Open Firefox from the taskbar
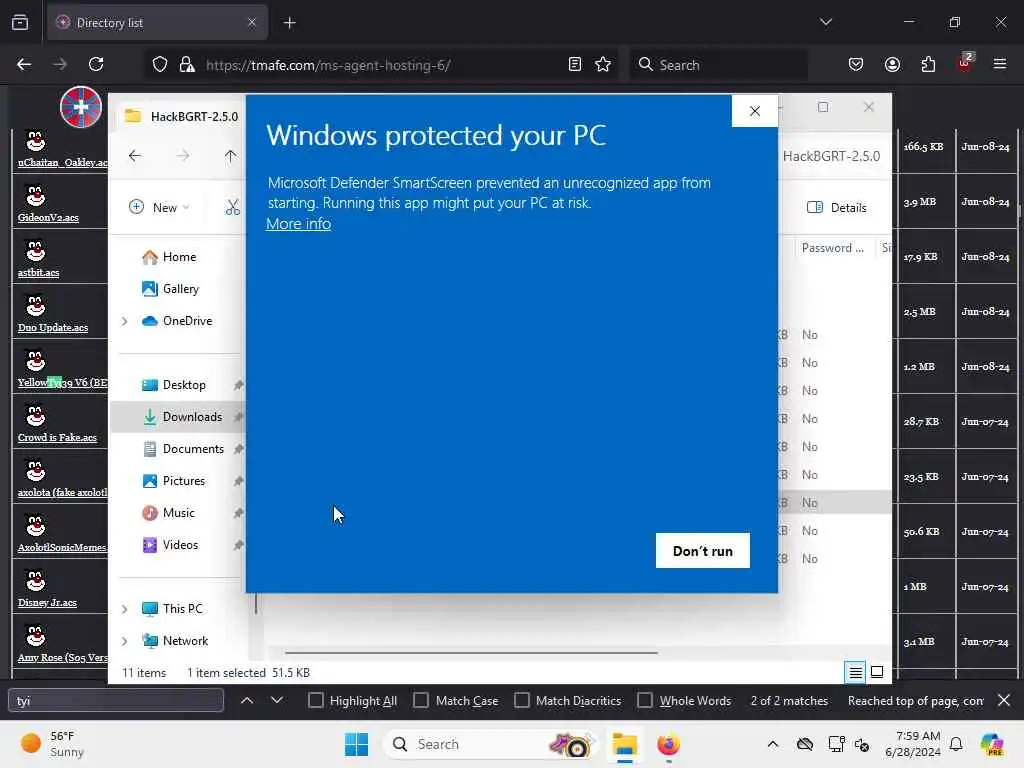This screenshot has width=1024, height=768. [668, 744]
